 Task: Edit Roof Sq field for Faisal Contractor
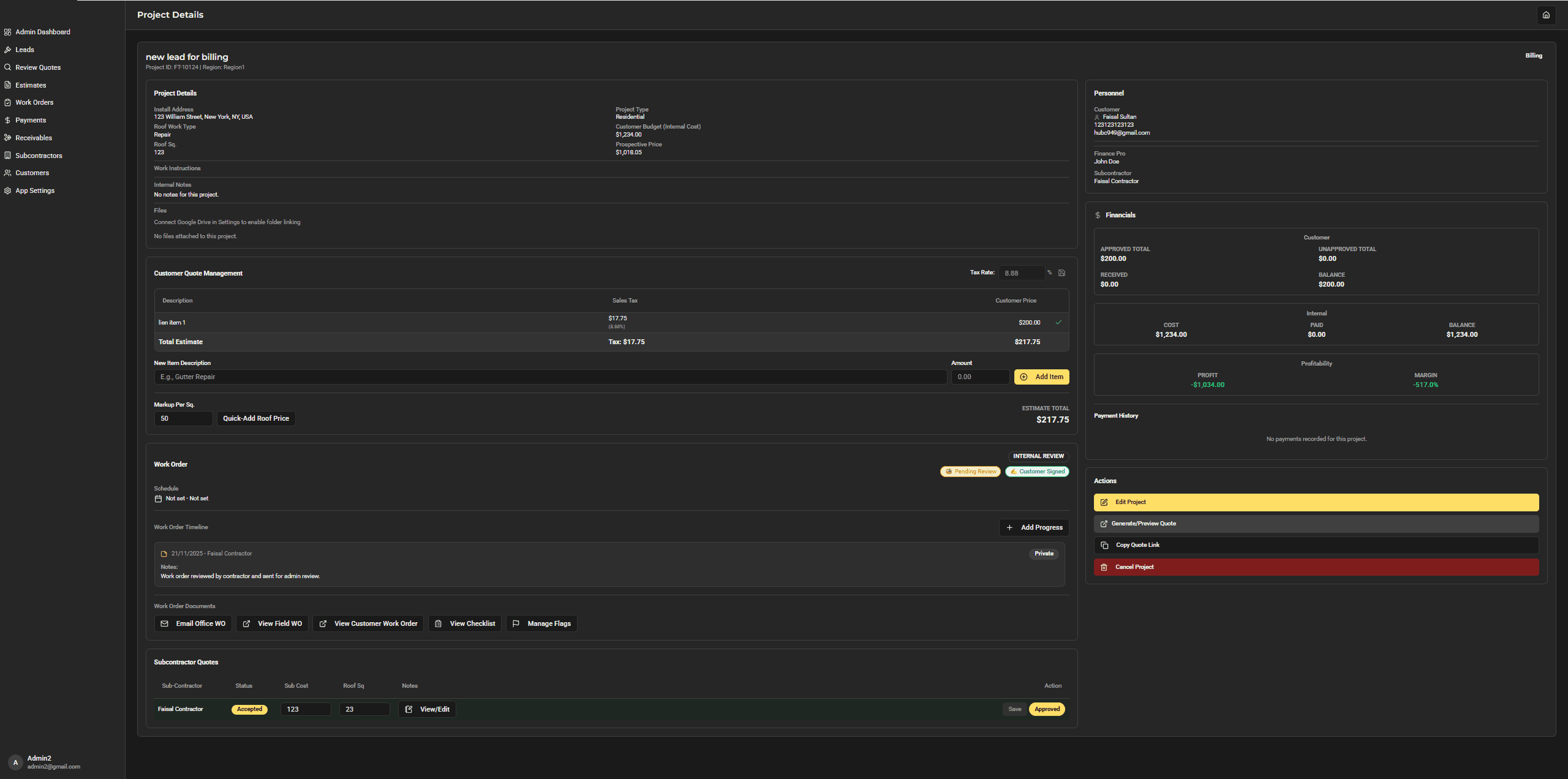pos(364,709)
